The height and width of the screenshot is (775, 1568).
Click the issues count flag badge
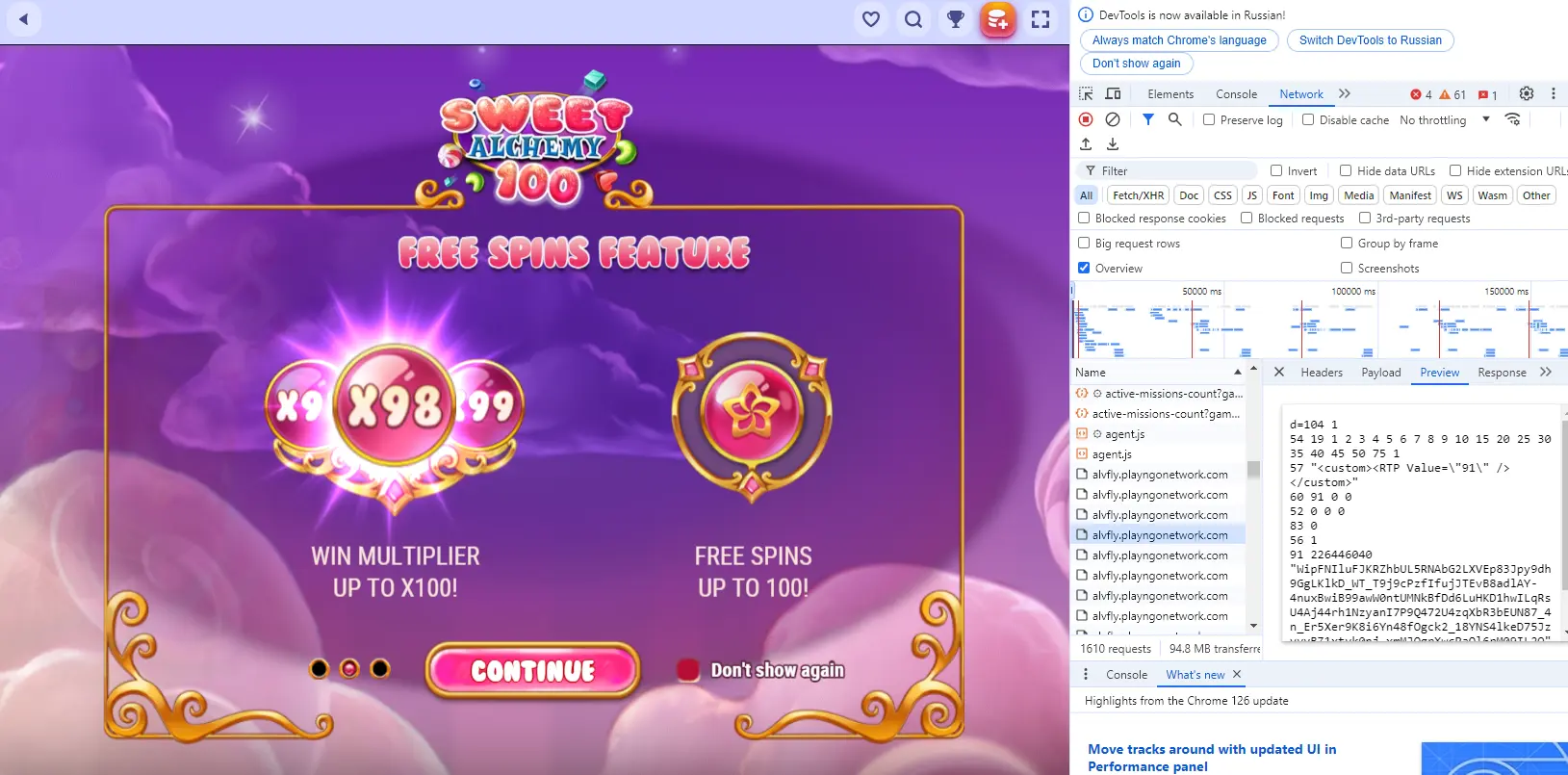pos(1488,94)
